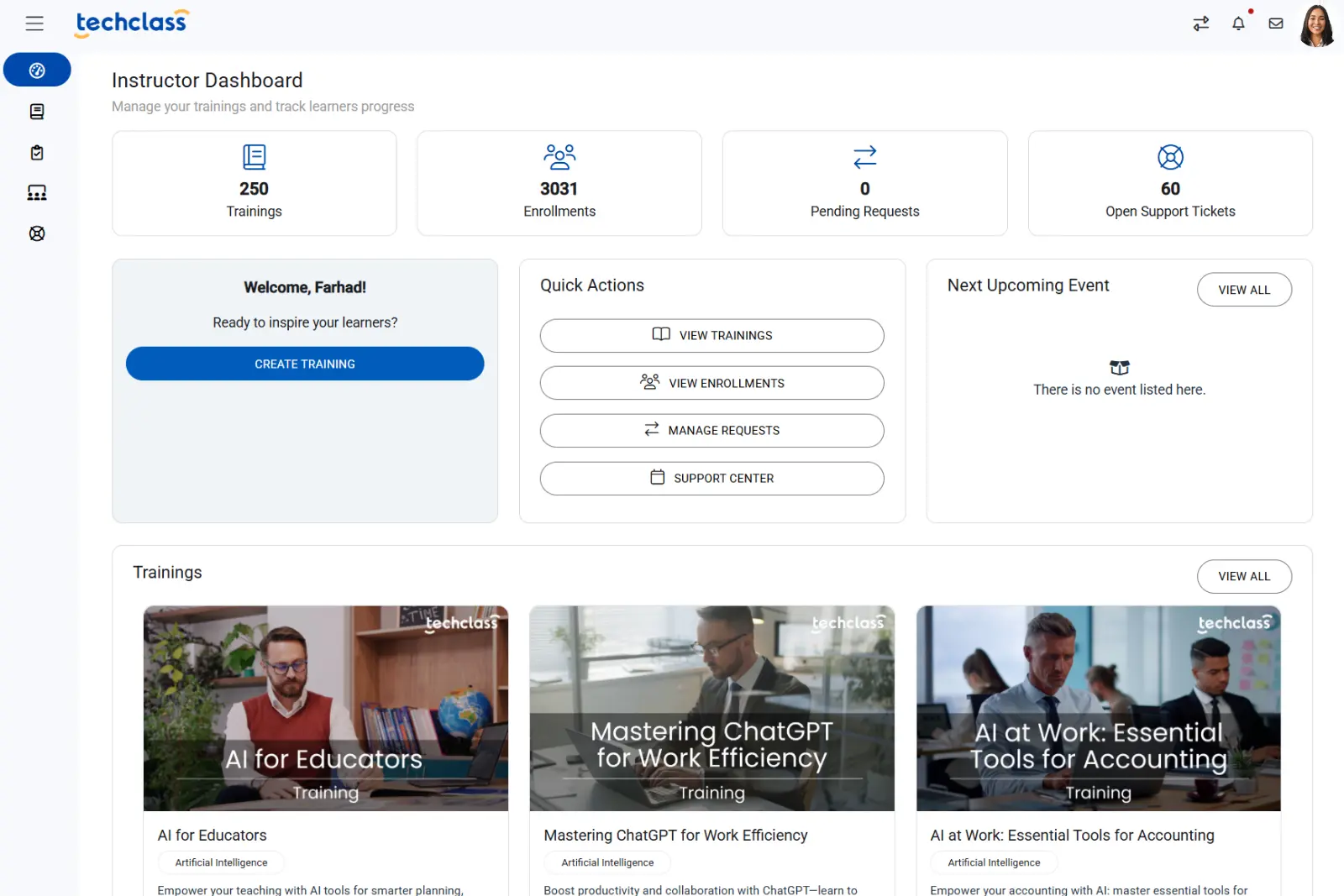Open the support lifebuoy sidebar icon

coord(37,233)
